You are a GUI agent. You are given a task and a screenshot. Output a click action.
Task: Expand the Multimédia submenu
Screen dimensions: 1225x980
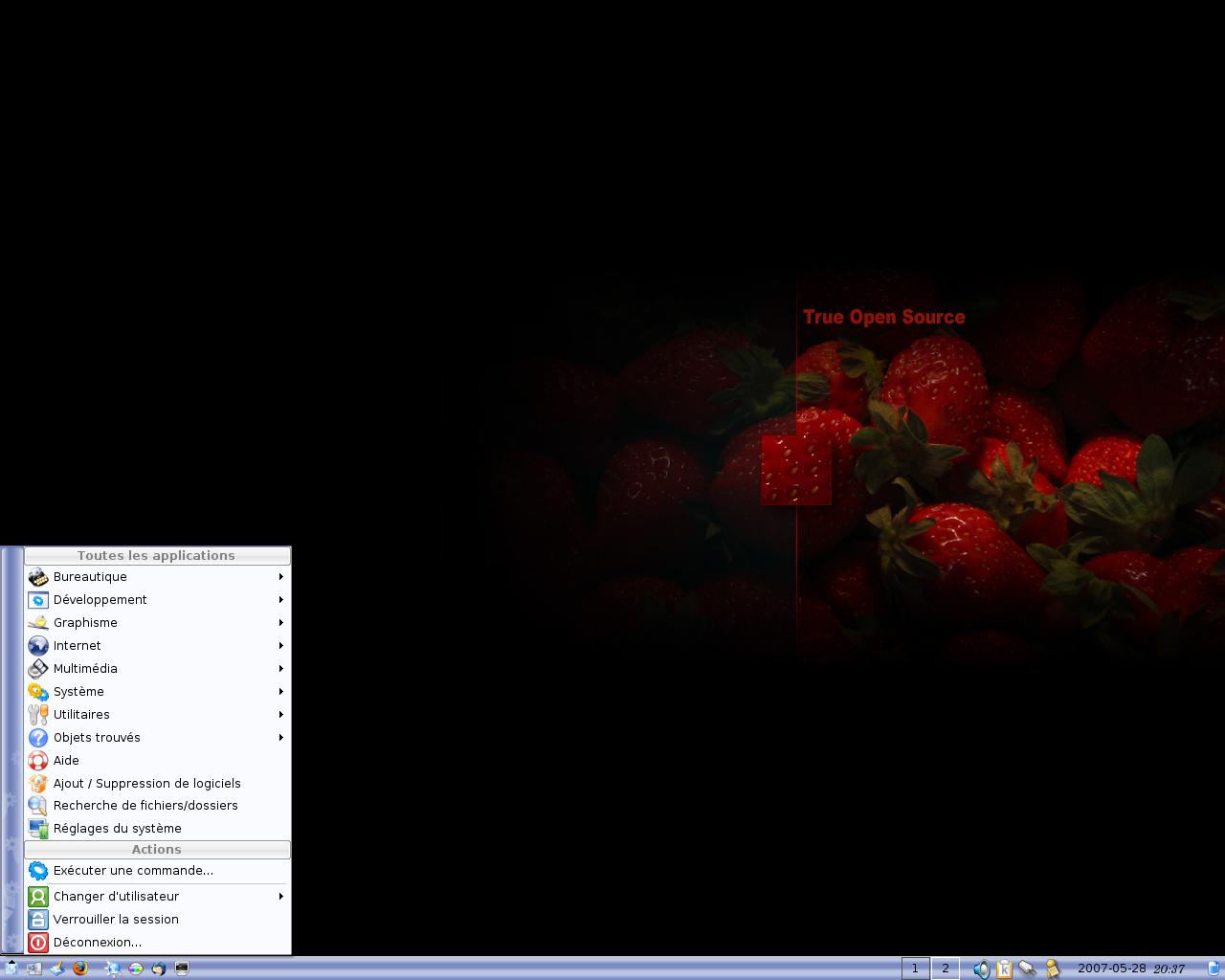coord(157,669)
